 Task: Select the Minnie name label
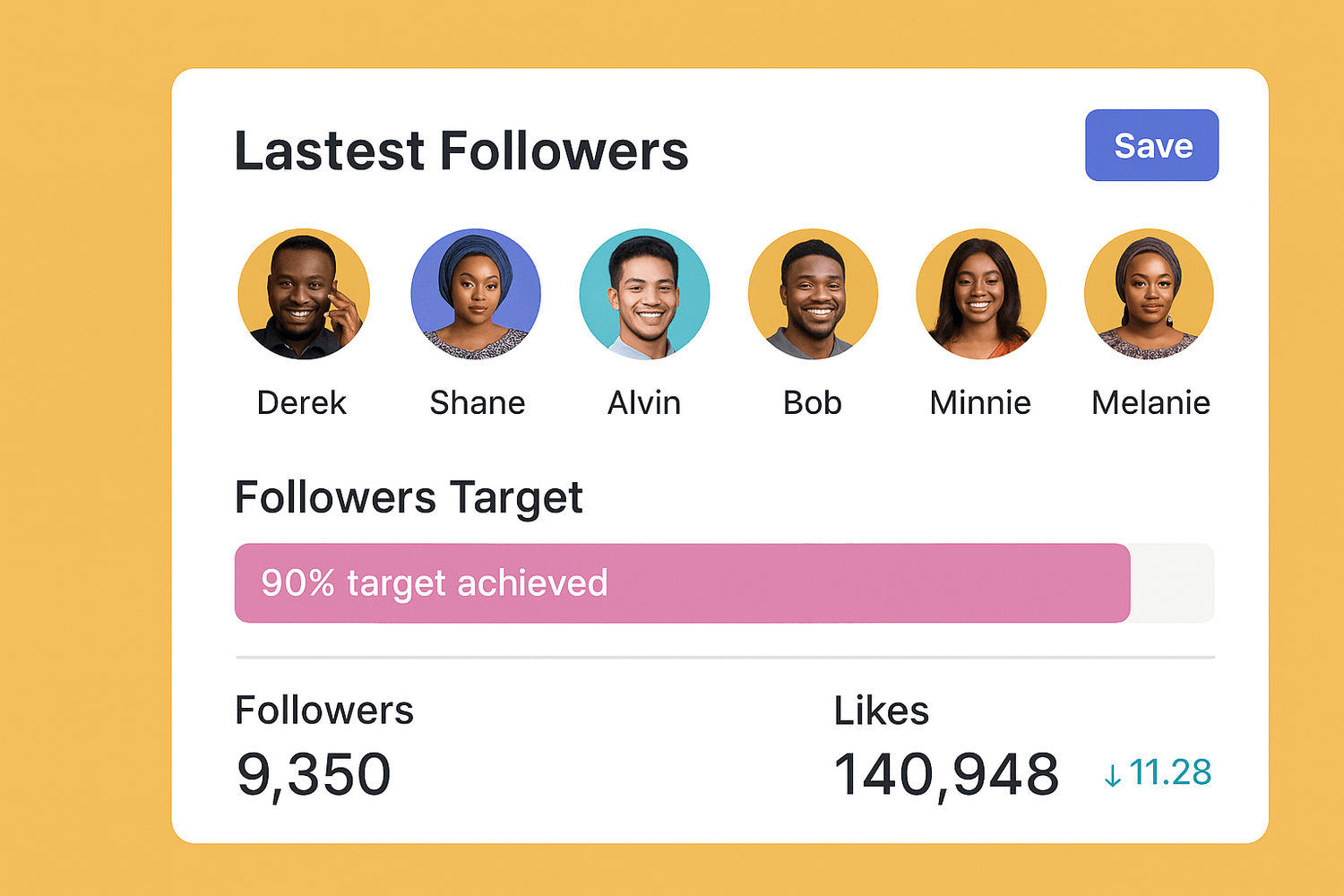point(980,403)
